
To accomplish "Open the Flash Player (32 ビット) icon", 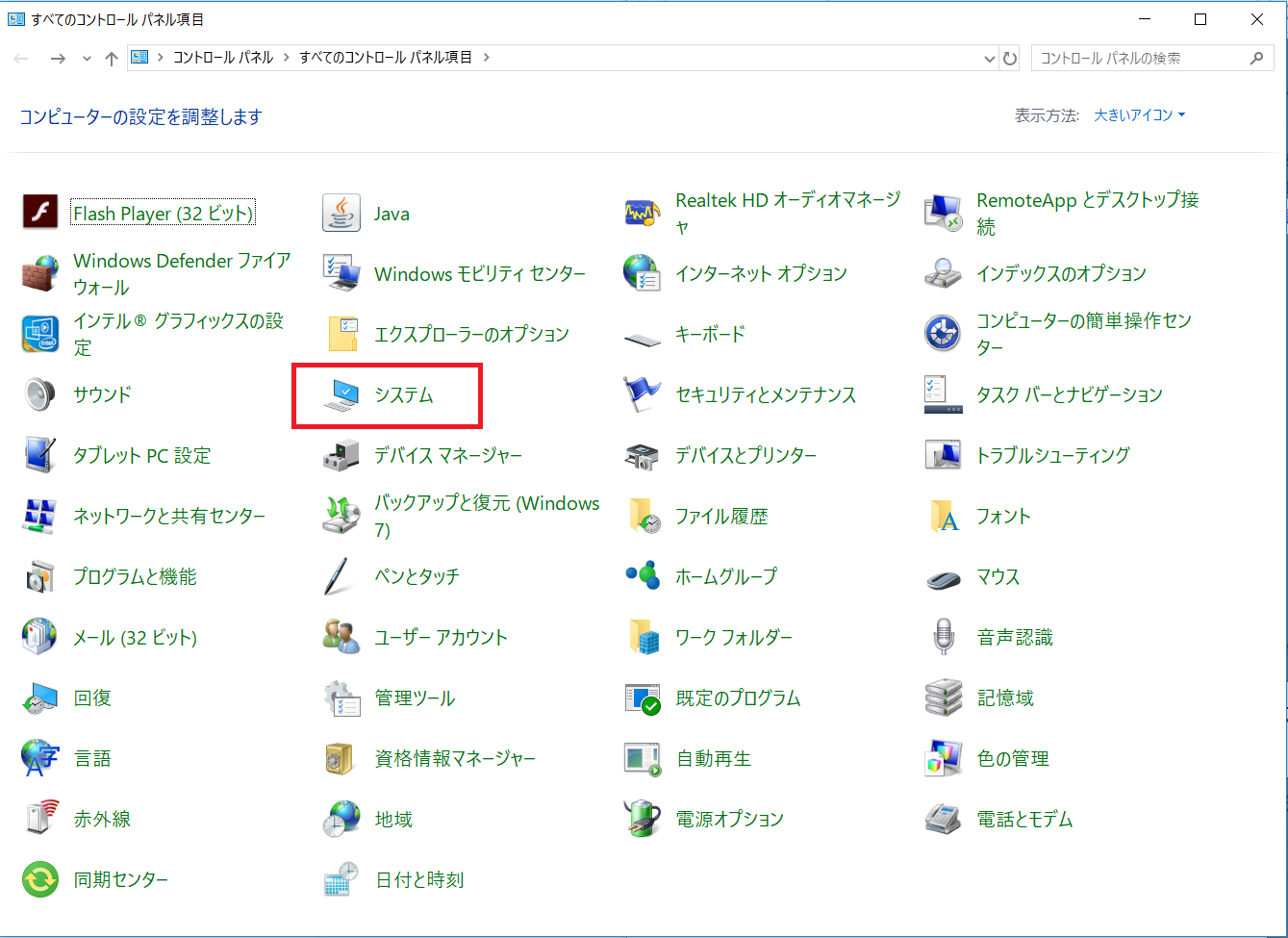I will pyautogui.click(x=40, y=212).
